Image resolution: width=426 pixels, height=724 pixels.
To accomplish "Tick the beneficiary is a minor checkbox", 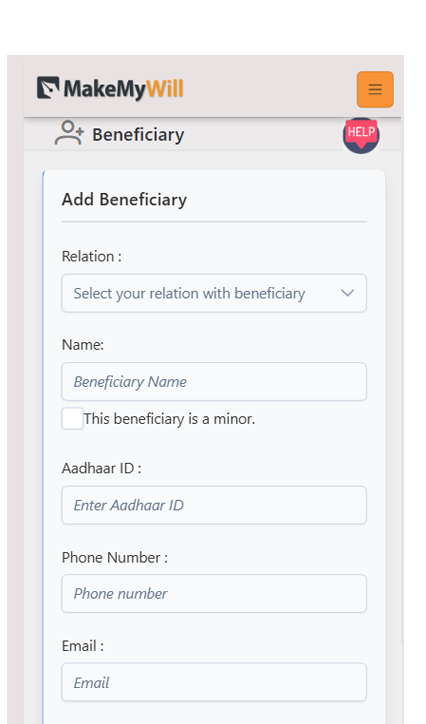I will (72, 418).
